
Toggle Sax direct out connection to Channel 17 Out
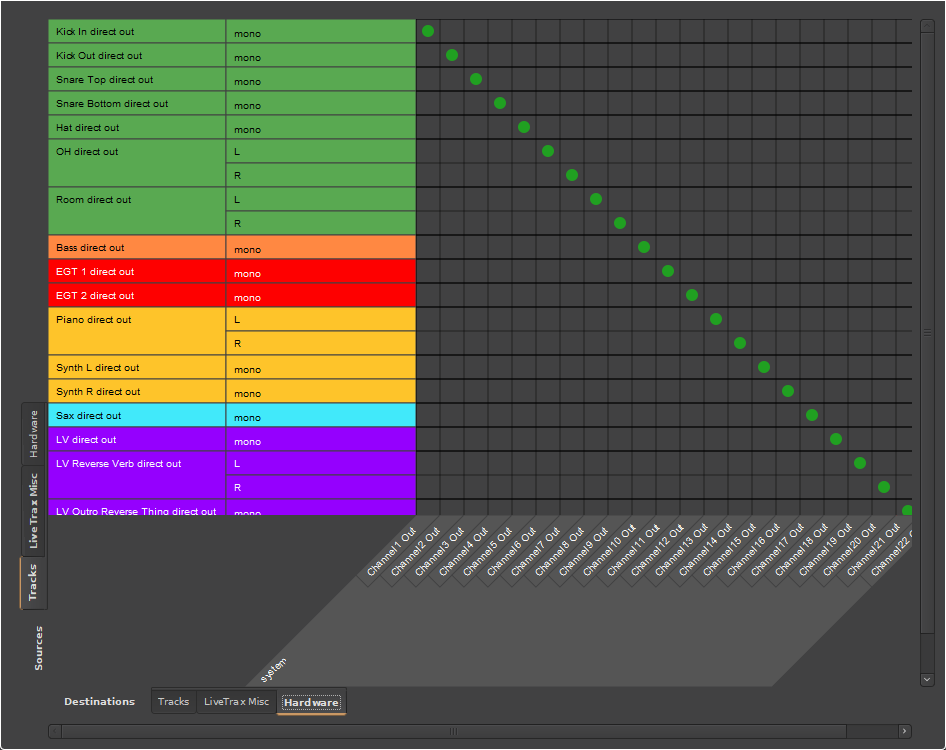tap(812, 415)
